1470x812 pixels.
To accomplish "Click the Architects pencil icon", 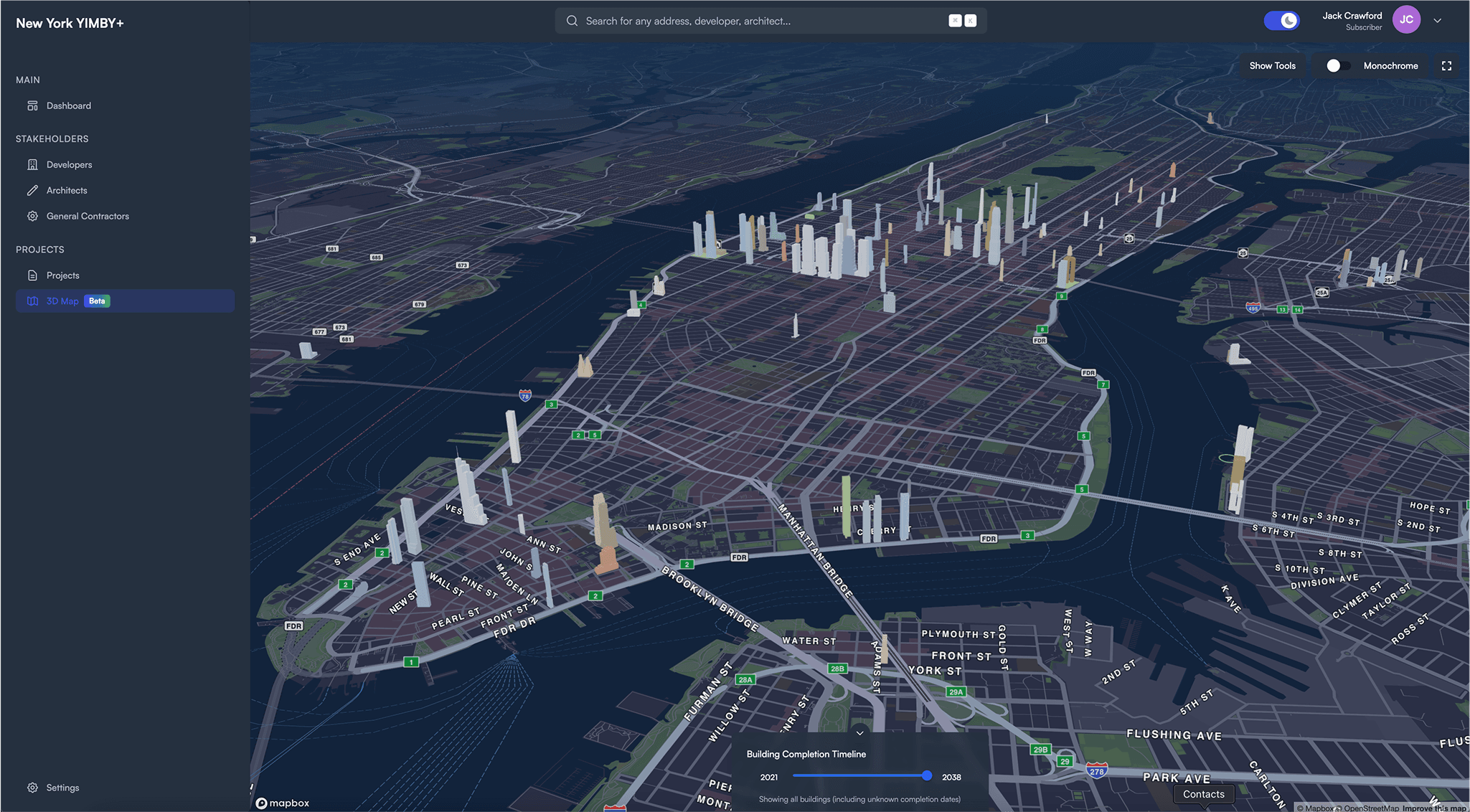I will (32, 190).
